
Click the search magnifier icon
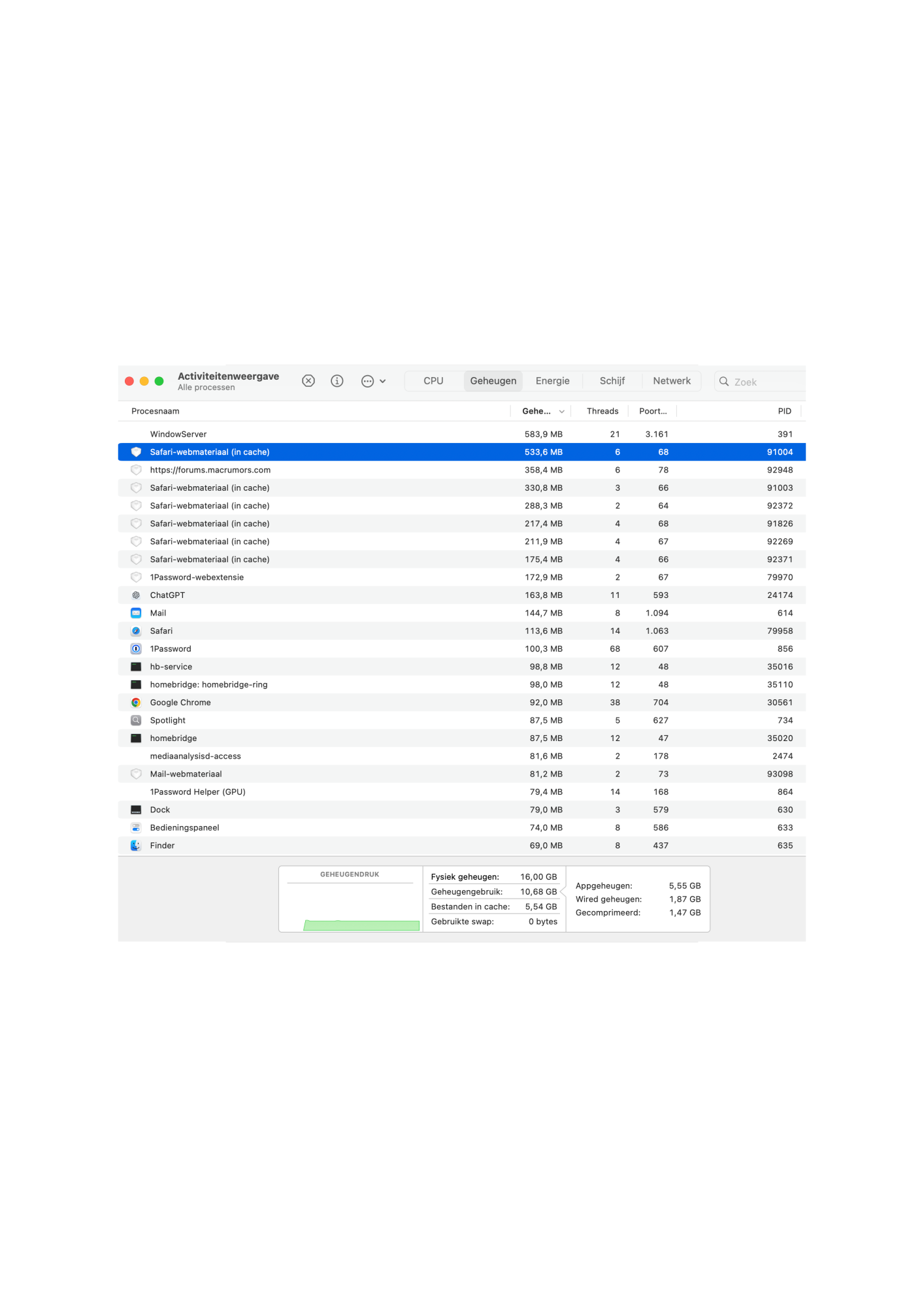click(x=724, y=382)
